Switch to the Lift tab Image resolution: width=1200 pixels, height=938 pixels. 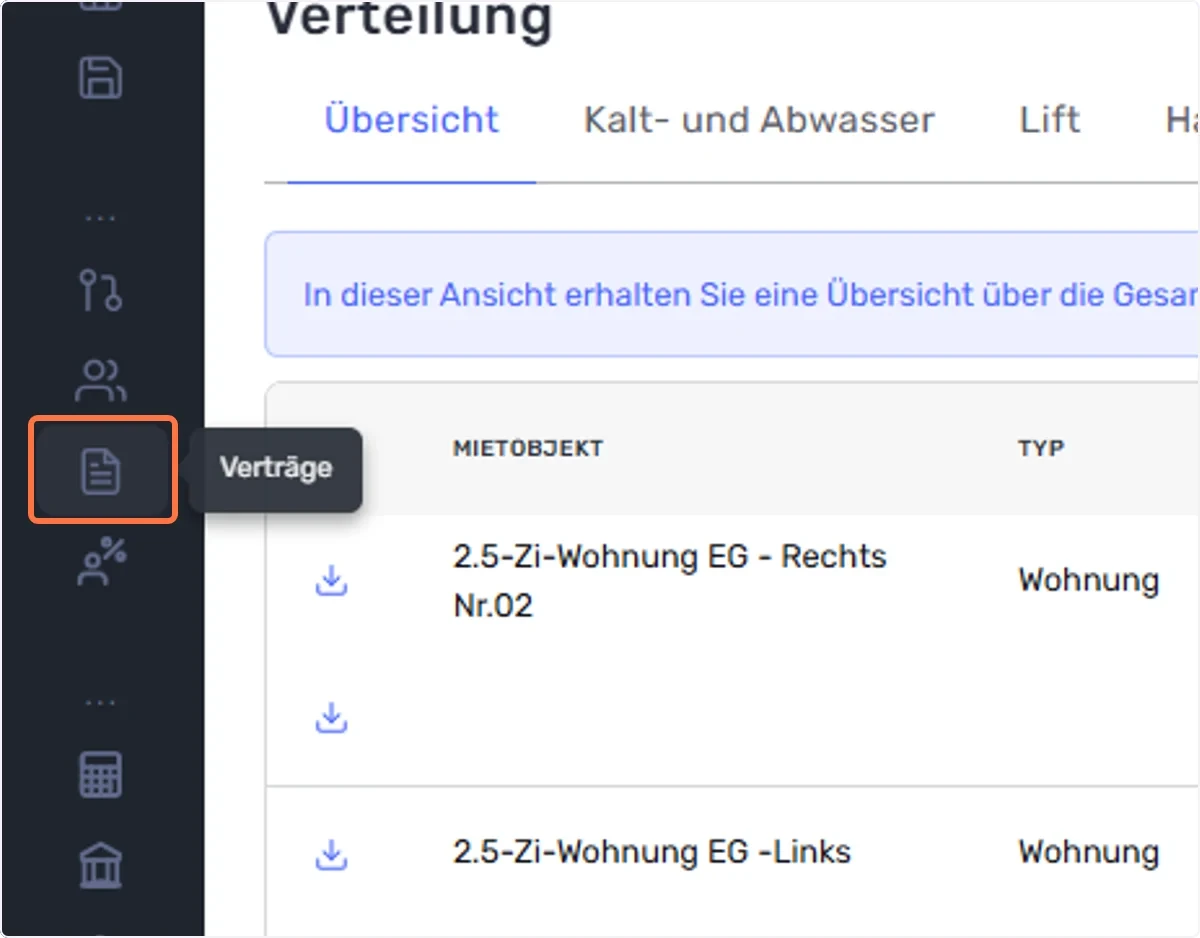point(1050,120)
